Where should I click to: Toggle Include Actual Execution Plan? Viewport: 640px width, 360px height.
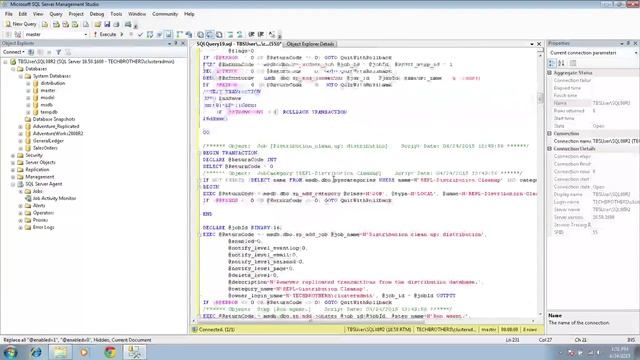(x=180, y=35)
